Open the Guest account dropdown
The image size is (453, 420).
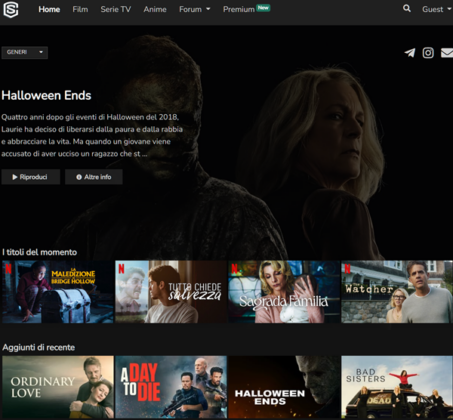[436, 9]
